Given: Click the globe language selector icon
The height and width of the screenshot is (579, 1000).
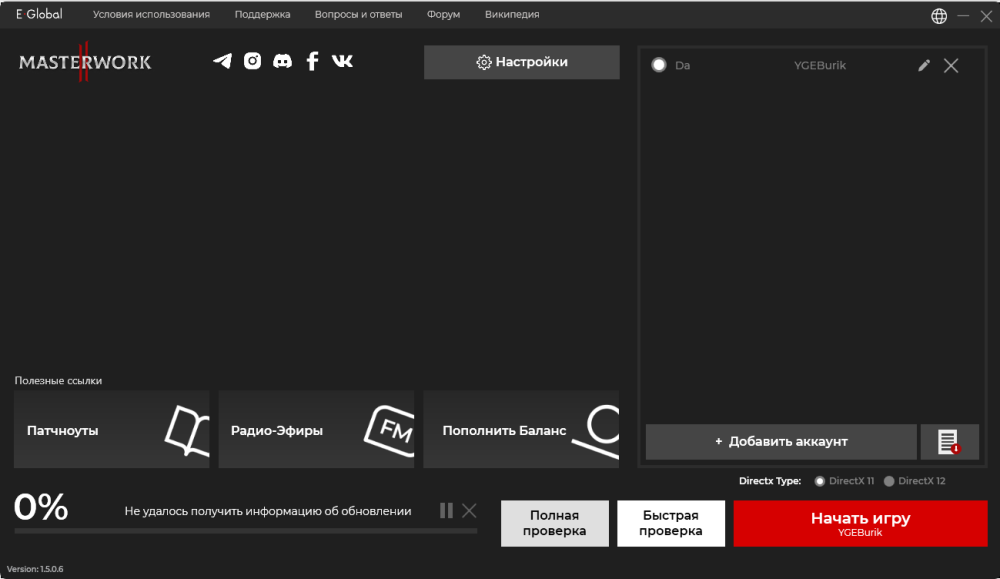Looking at the screenshot, I should (939, 16).
